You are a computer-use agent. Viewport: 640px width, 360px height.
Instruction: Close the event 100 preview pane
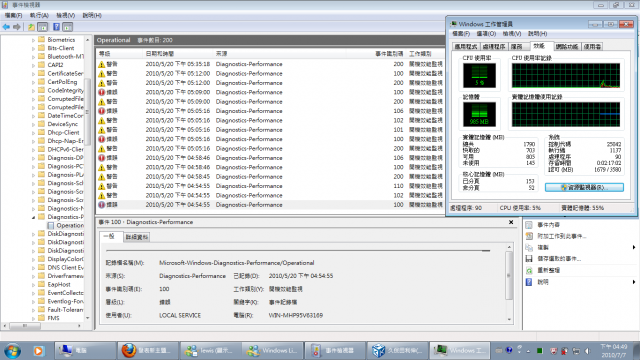511,222
